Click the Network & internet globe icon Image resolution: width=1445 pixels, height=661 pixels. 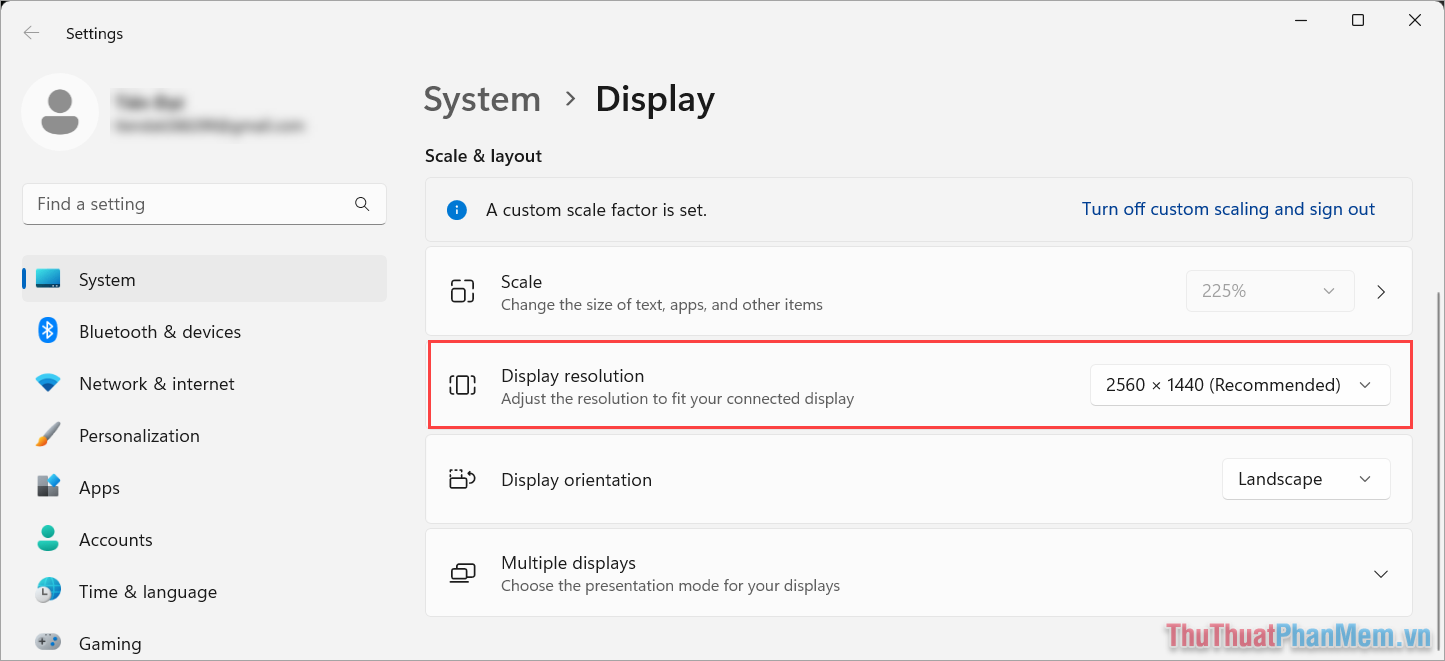(47, 383)
